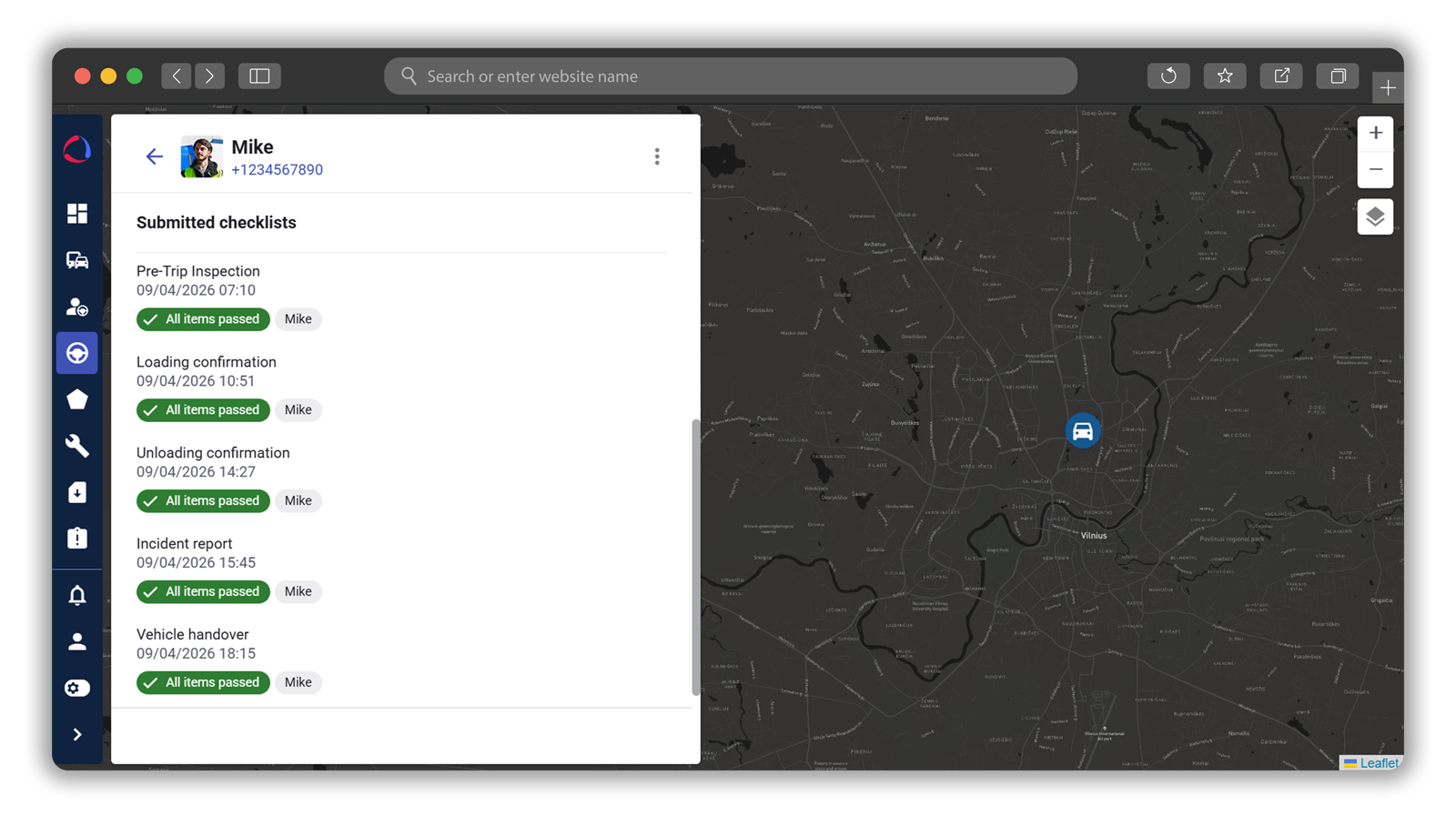Click the vehicle marker on the map
The image size is (1456, 826).
pos(1083,429)
